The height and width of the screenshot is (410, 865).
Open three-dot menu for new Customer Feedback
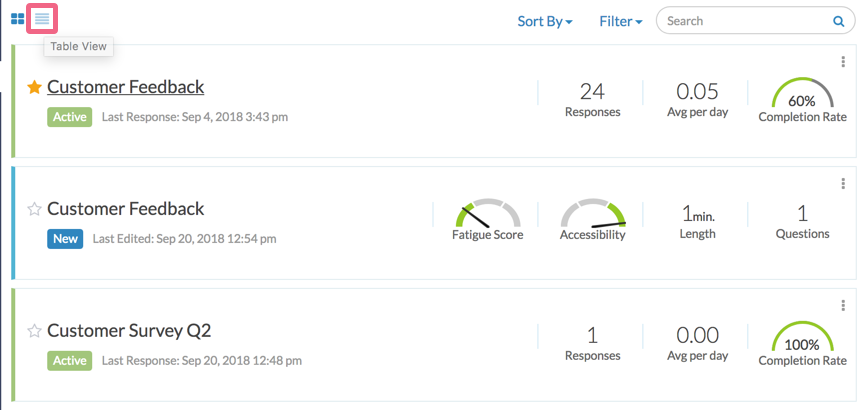[x=844, y=183]
